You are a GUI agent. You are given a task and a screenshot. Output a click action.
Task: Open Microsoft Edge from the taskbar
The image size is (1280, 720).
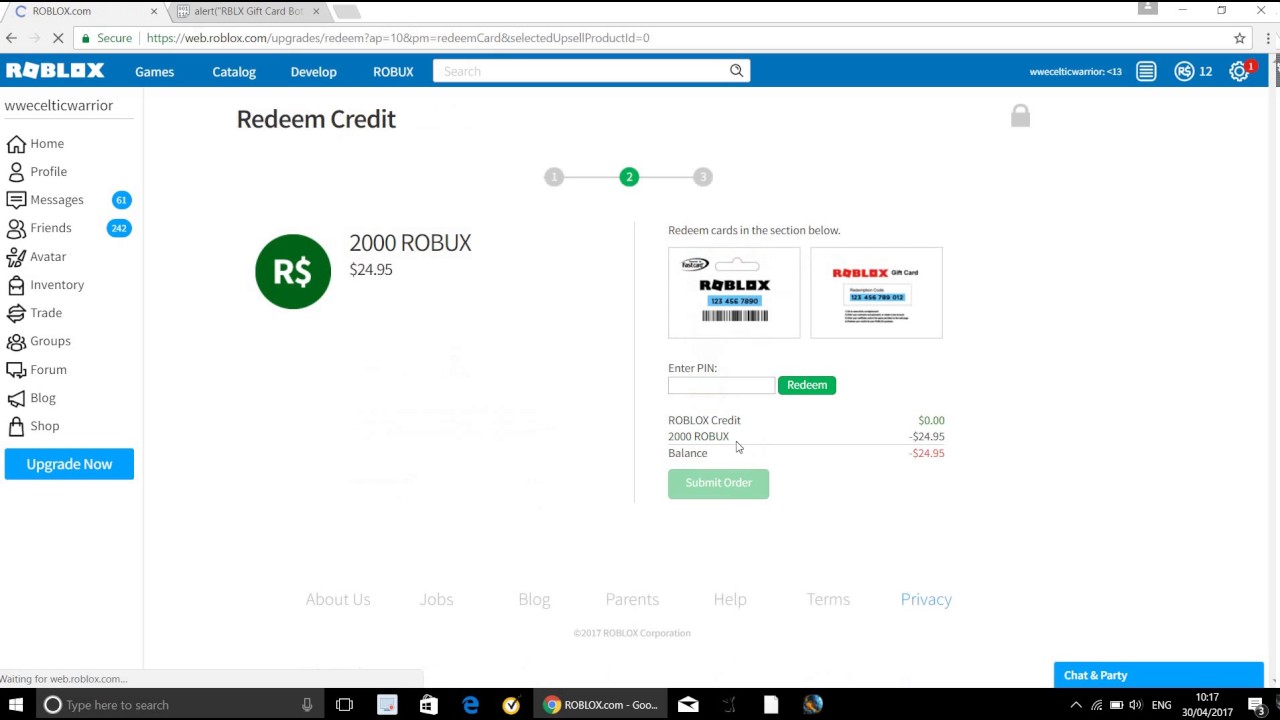click(470, 705)
